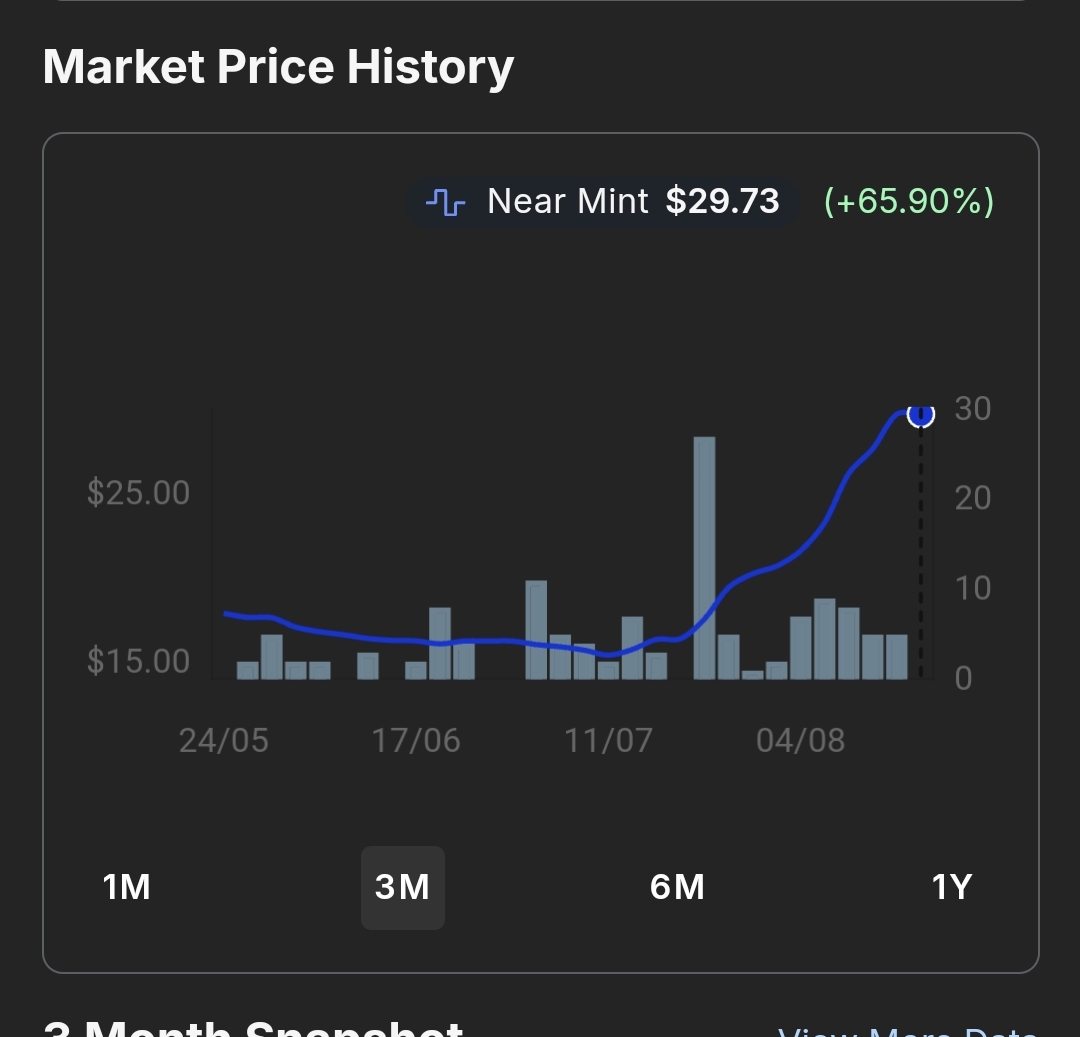Click the 3 Month Snapshot heading
This screenshot has width=1080, height=1037.
click(254, 1028)
